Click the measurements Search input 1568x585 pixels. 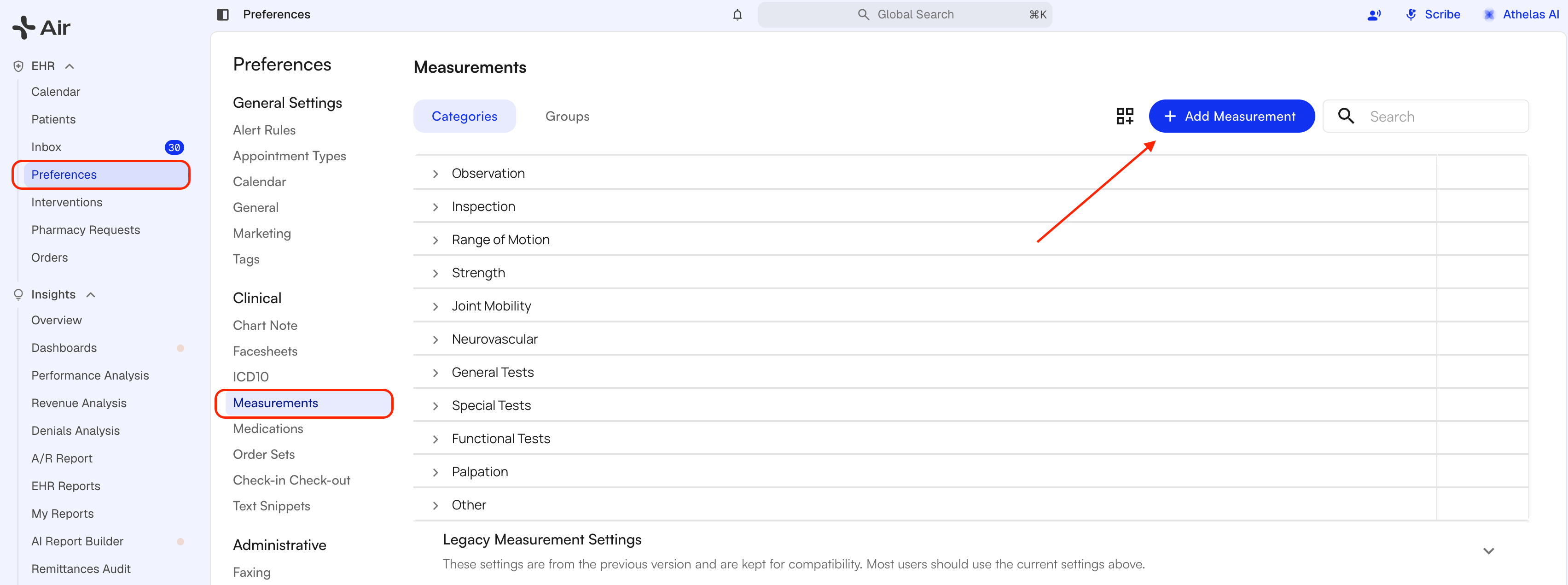pos(1426,116)
